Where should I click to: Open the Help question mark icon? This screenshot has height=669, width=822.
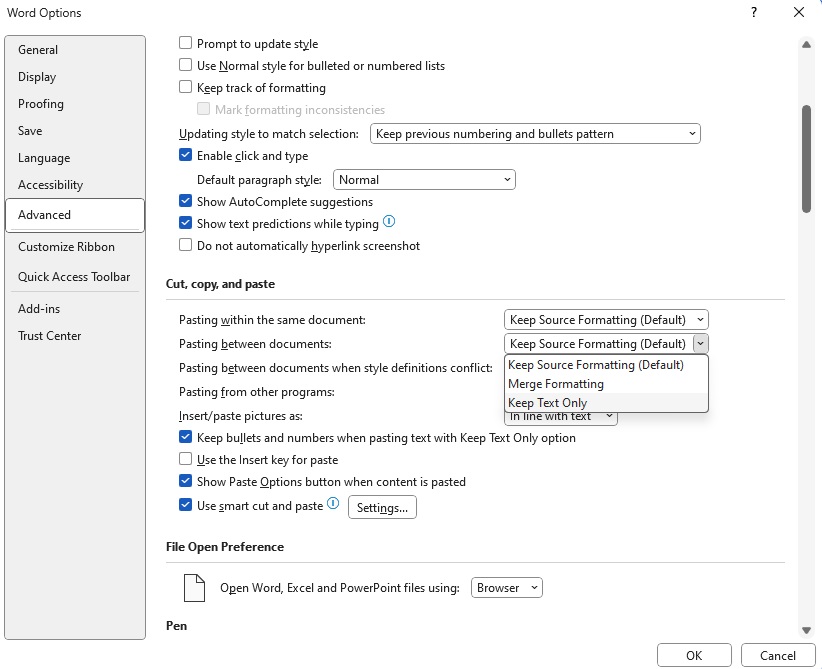click(x=754, y=13)
